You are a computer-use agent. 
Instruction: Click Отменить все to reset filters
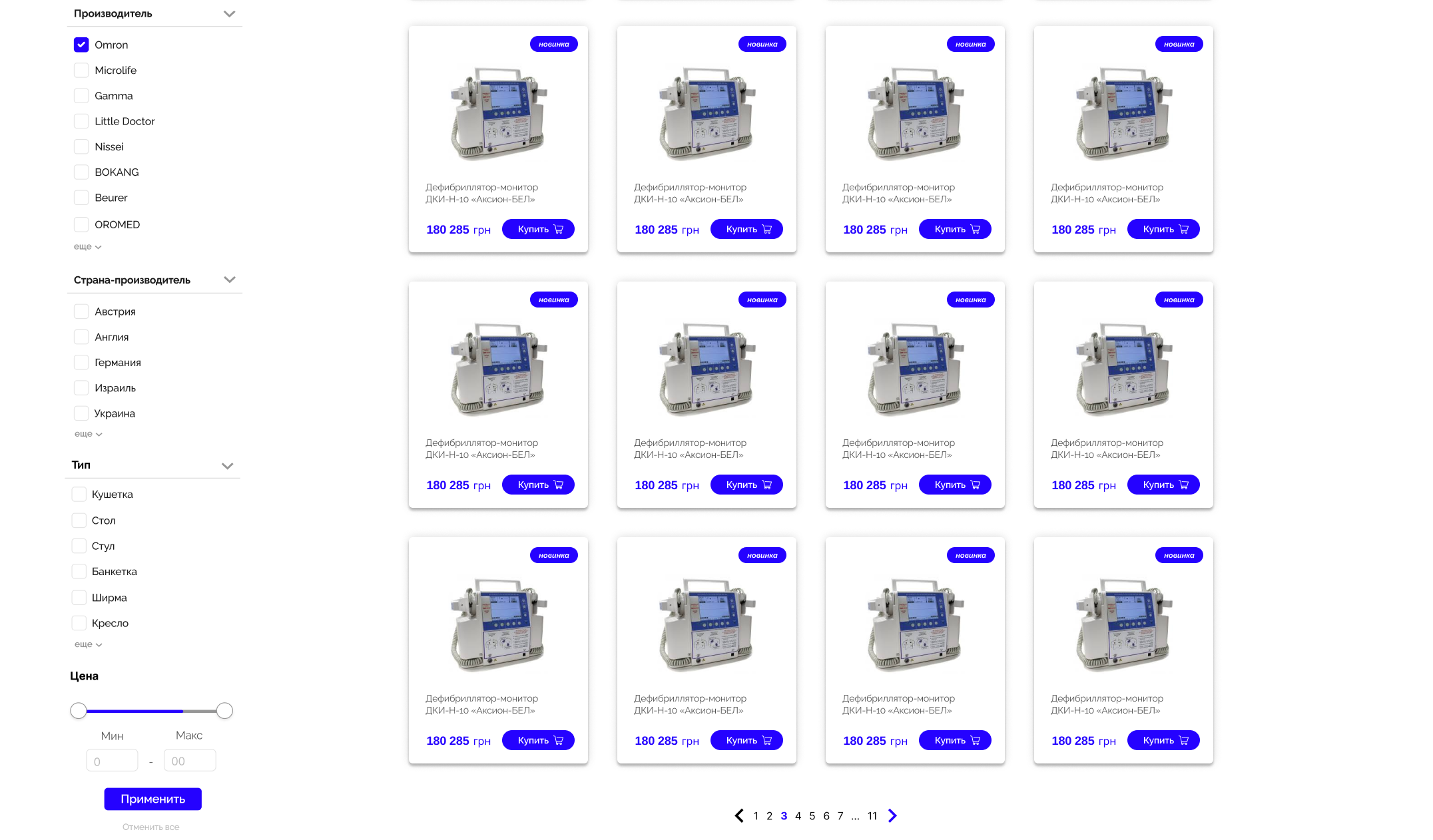(150, 827)
